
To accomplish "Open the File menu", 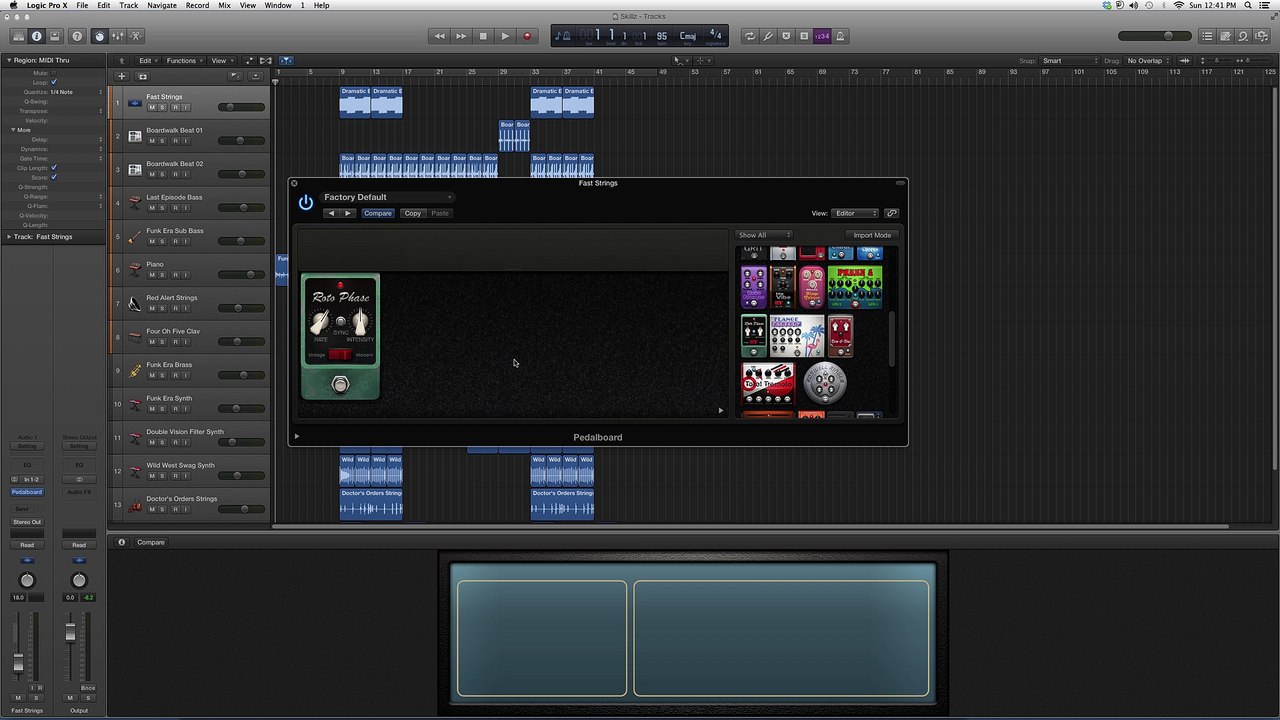I will point(82,5).
